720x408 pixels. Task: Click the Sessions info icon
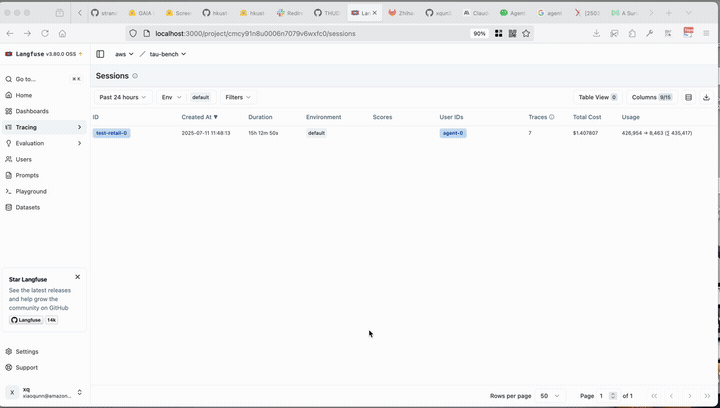135,76
